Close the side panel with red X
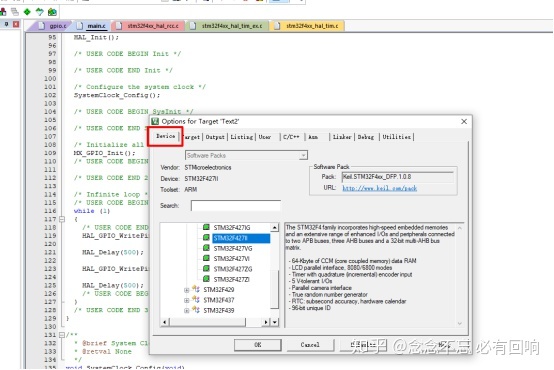This screenshot has height=370, width=554. [x=16, y=24]
